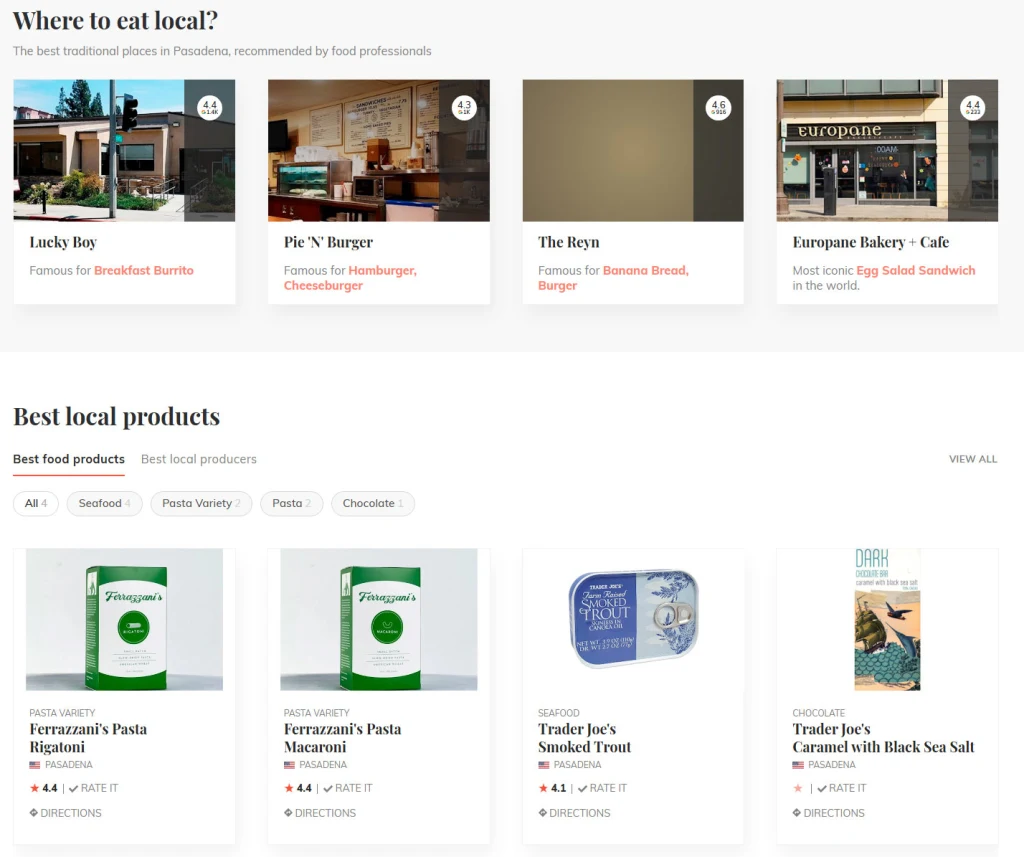Screen dimensions: 1024x857
Task: Rate the Ferrazzani's Macaroni product
Action: (x=348, y=788)
